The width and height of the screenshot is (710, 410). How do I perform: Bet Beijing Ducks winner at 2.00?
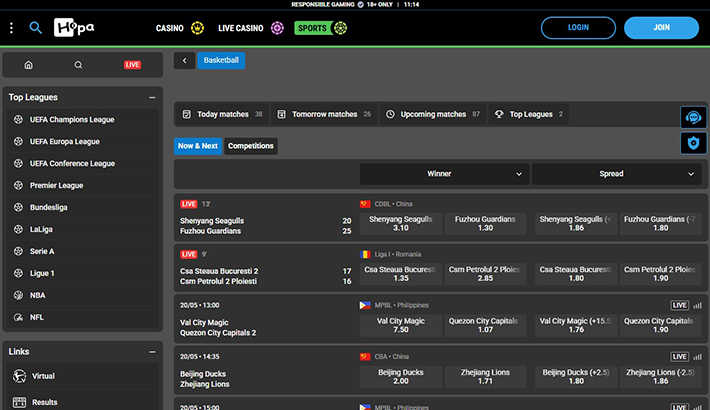401,377
